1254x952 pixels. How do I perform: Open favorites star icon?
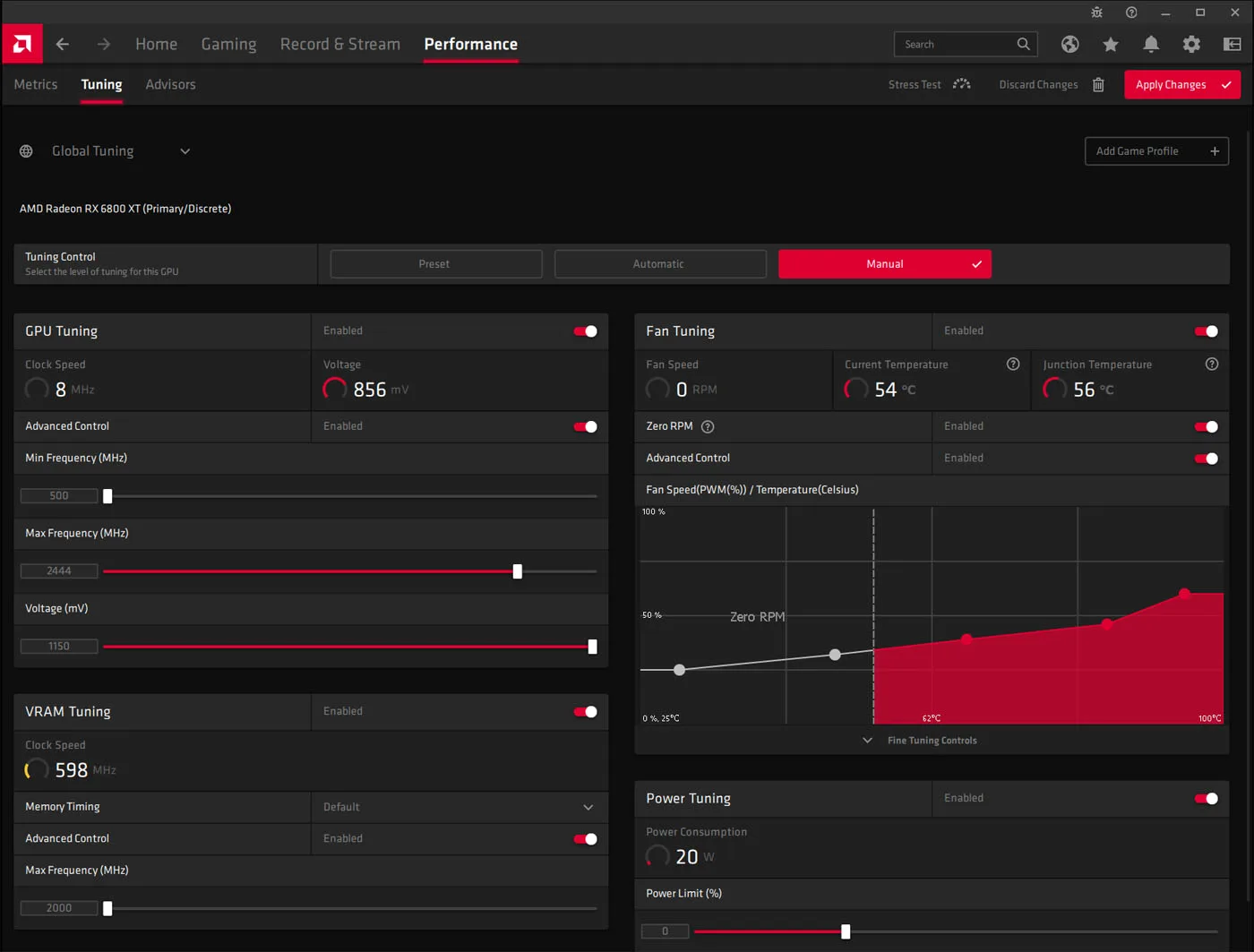(x=1111, y=44)
